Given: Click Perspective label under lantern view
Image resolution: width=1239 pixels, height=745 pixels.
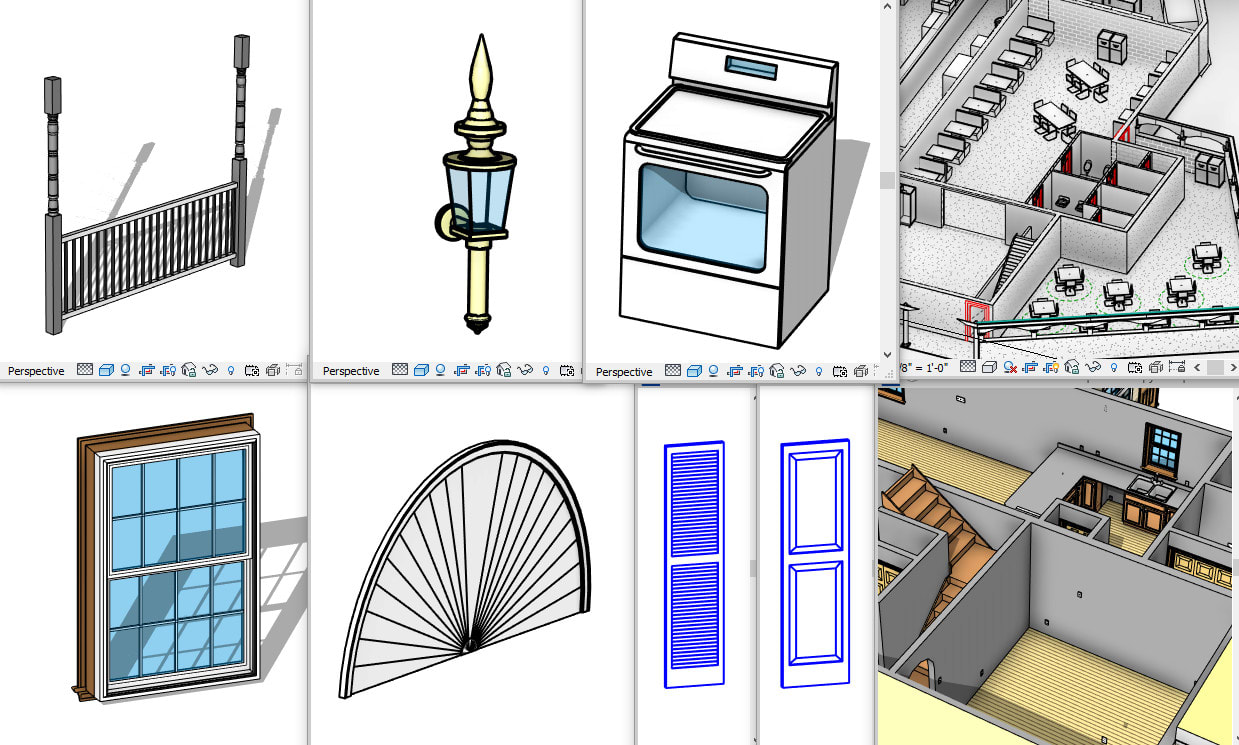Looking at the screenshot, I should 351,371.
